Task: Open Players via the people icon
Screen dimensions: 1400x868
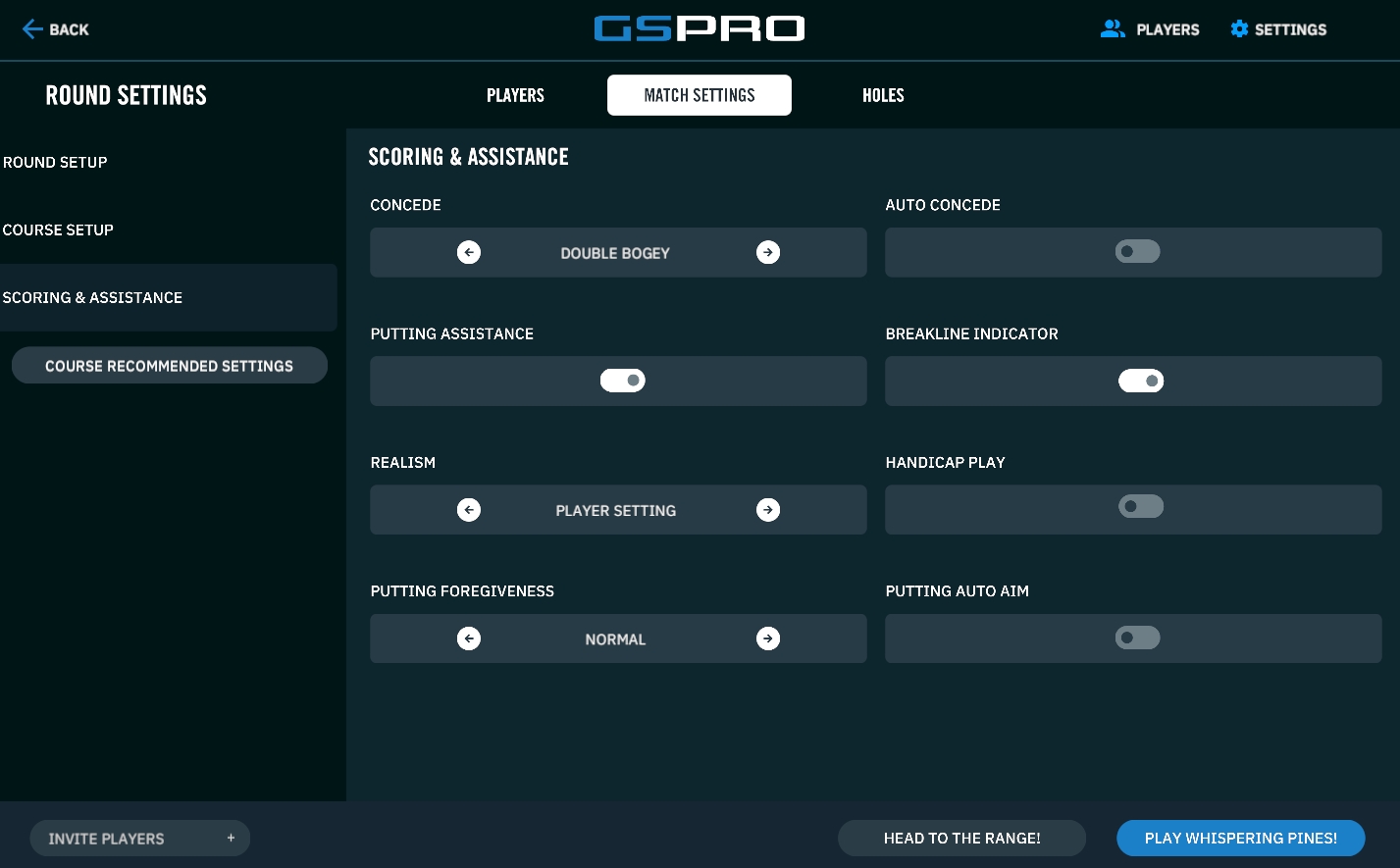Action: (1112, 29)
